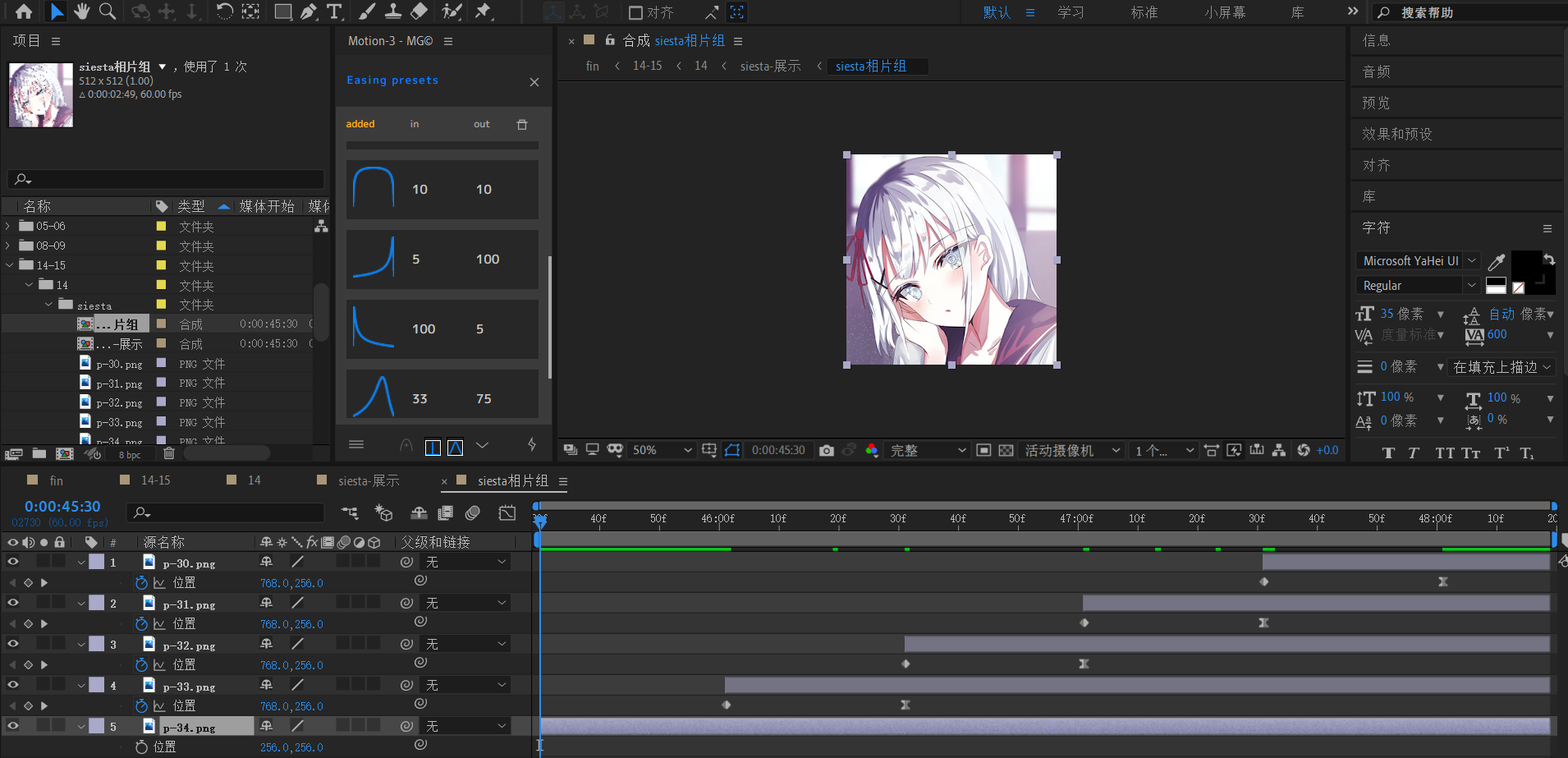
Task: Click the interpret footage icon in Project
Action: pyautogui.click(x=14, y=453)
